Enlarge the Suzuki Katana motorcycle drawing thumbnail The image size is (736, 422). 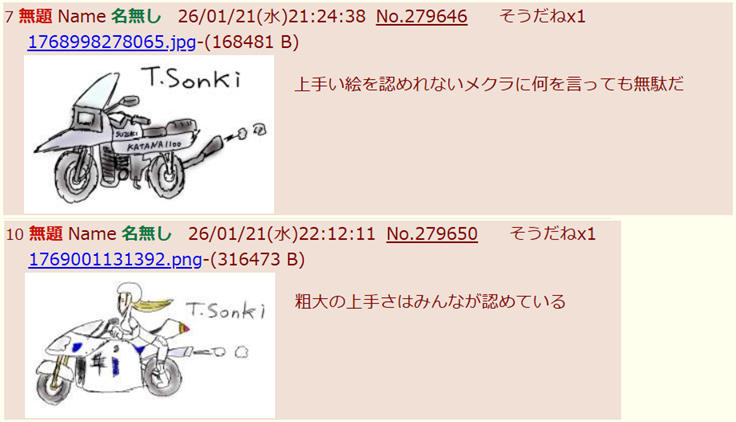coord(149,134)
